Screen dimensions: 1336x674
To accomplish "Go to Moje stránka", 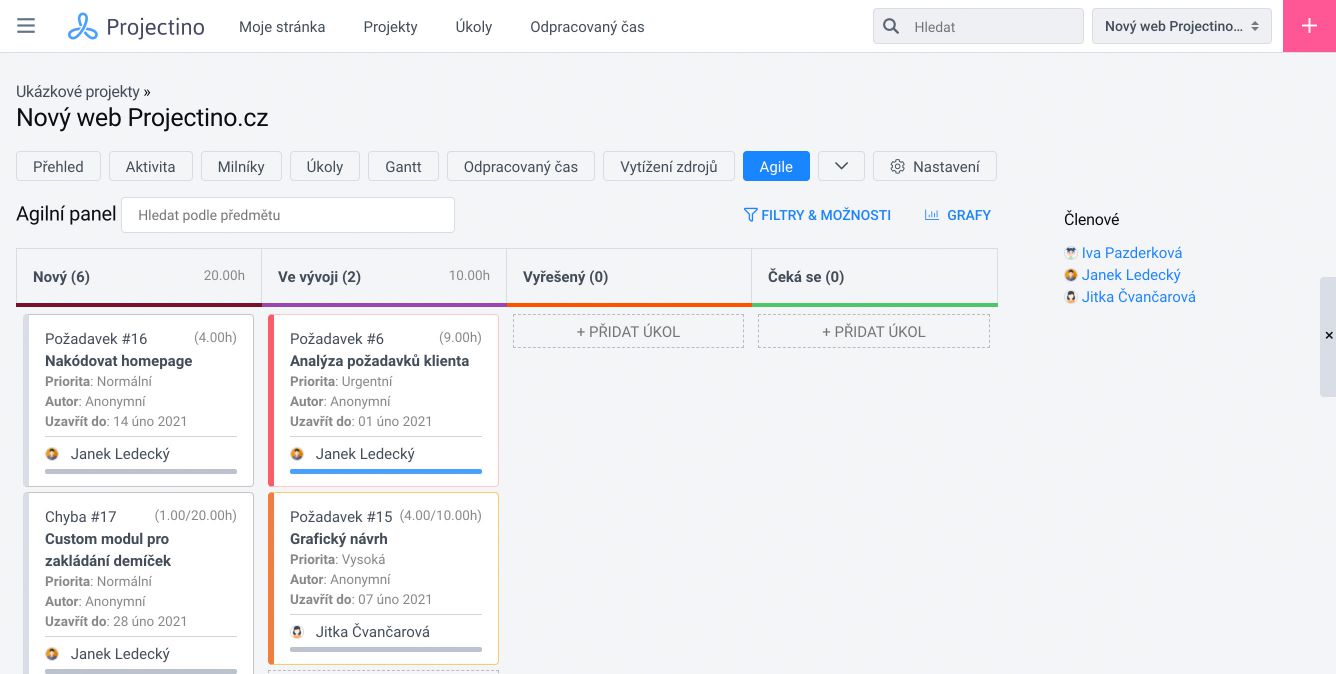I will pos(282,27).
